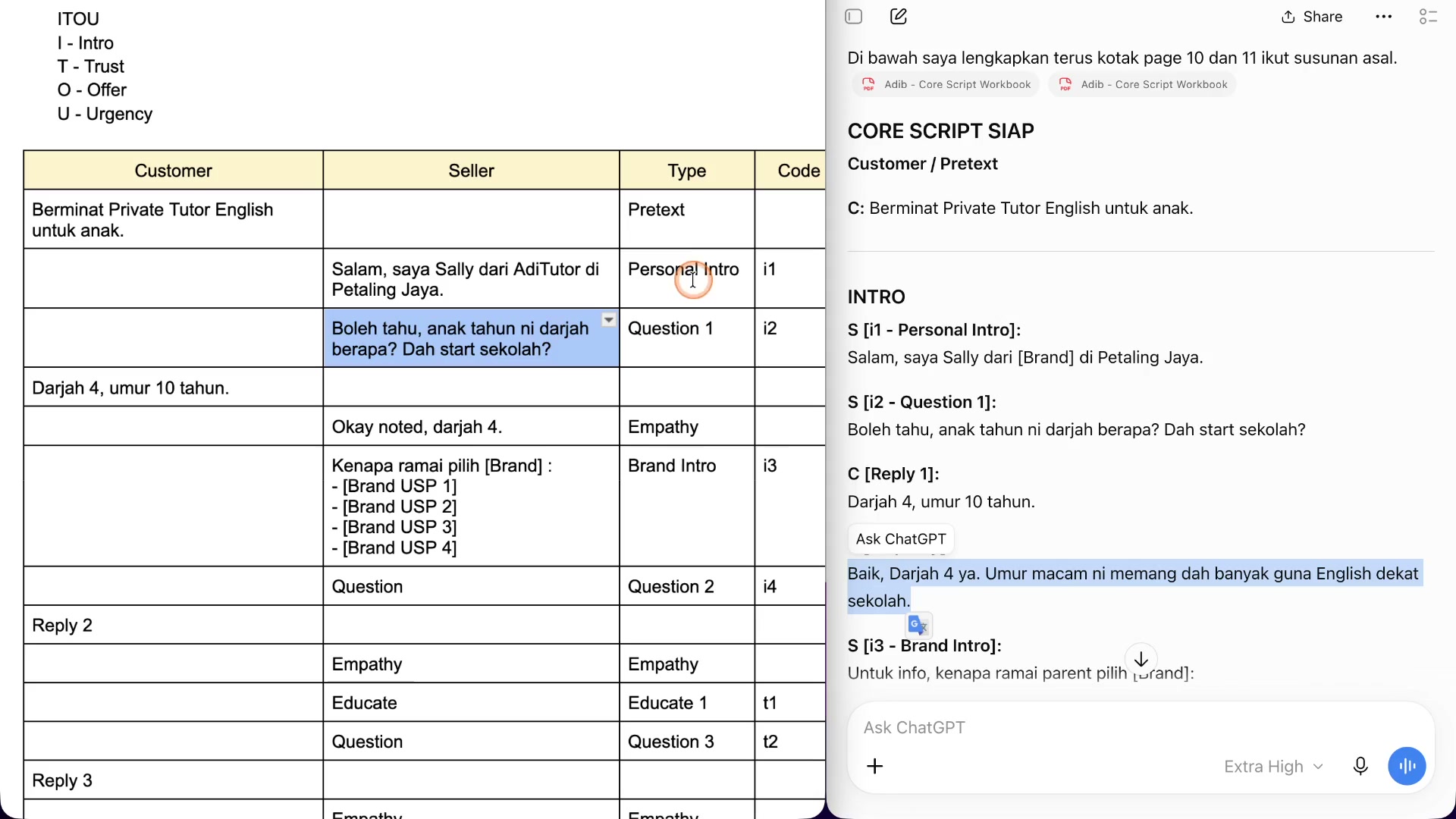
Task: Click the 'Question 2' Type cell
Action: click(x=687, y=587)
